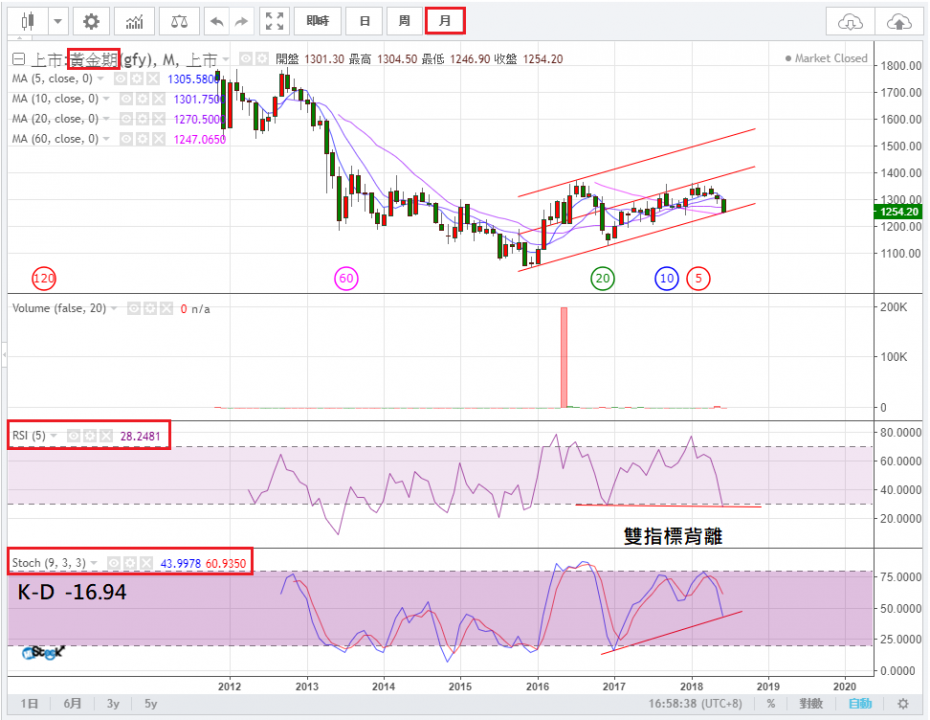
Task: Click the compare symbols scale icon
Action: tap(179, 22)
